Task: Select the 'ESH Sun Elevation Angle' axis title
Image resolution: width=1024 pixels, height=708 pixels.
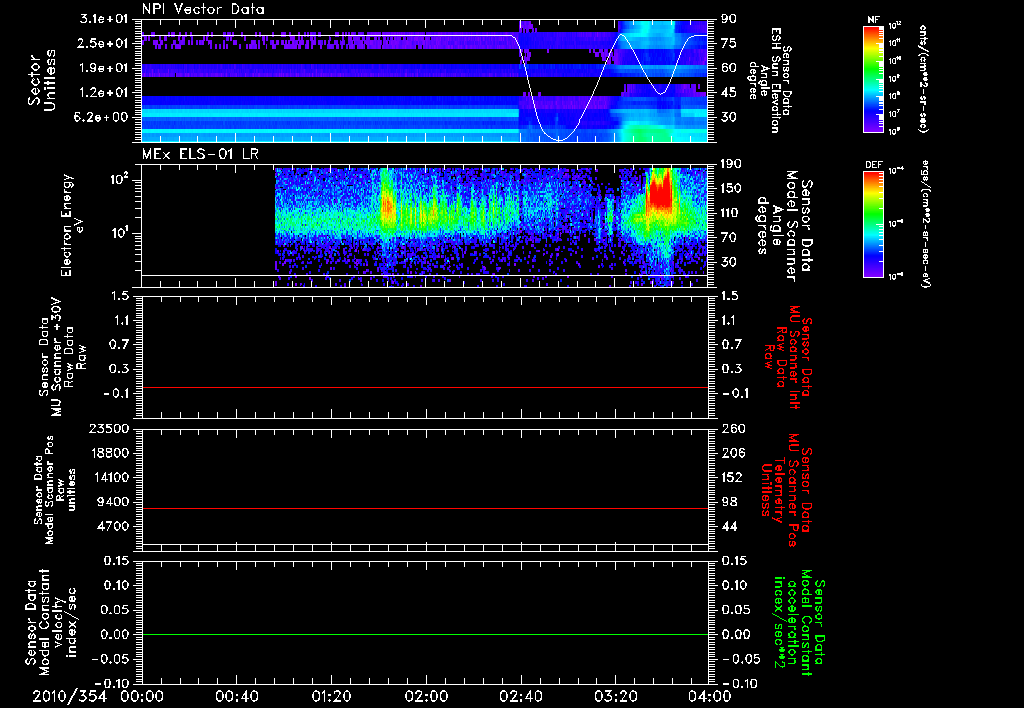Action: [x=771, y=80]
